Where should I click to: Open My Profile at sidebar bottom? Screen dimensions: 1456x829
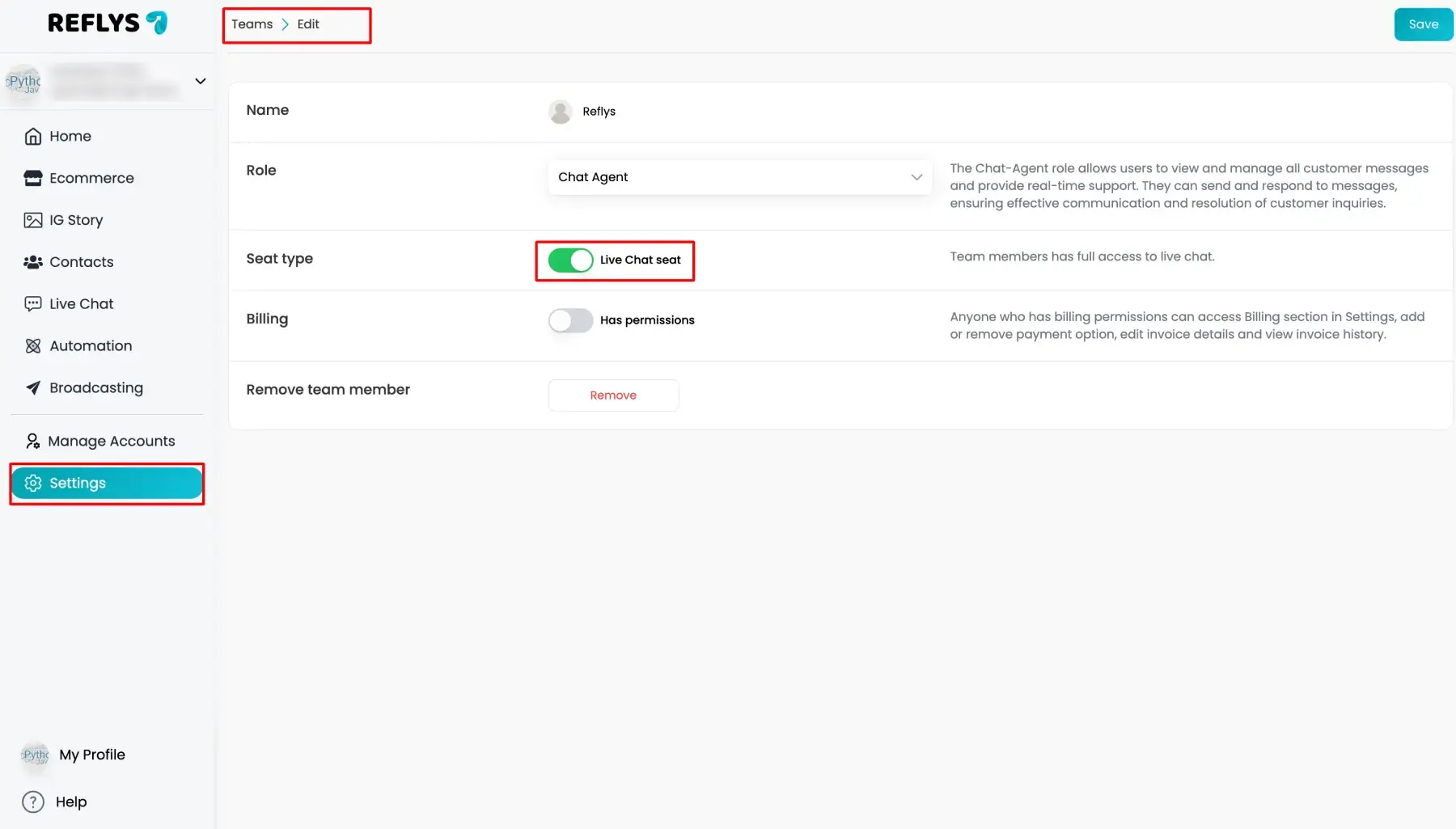tap(91, 755)
